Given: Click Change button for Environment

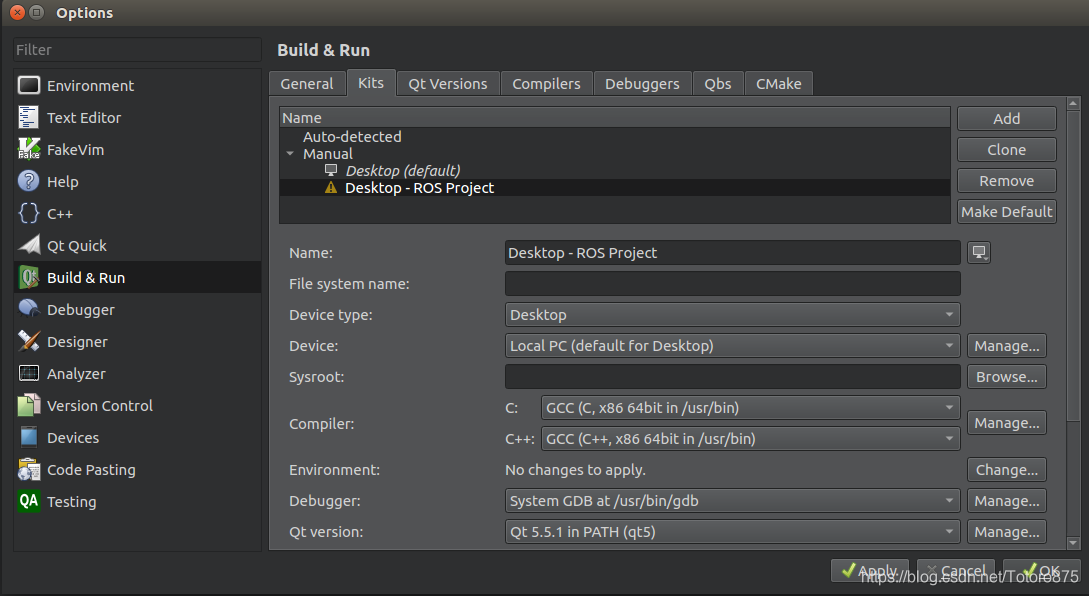Looking at the screenshot, I should pos(1006,470).
